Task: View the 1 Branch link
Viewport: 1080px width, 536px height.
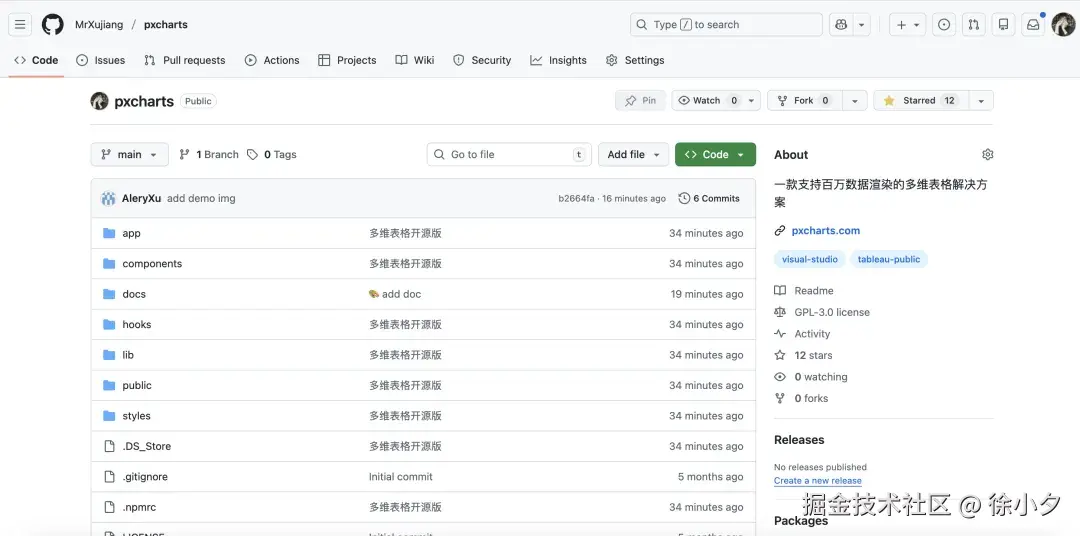Action: [x=209, y=154]
